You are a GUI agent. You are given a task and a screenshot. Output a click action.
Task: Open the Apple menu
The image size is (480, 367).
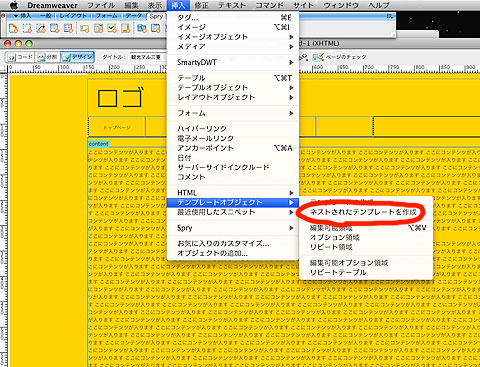[x=13, y=5]
